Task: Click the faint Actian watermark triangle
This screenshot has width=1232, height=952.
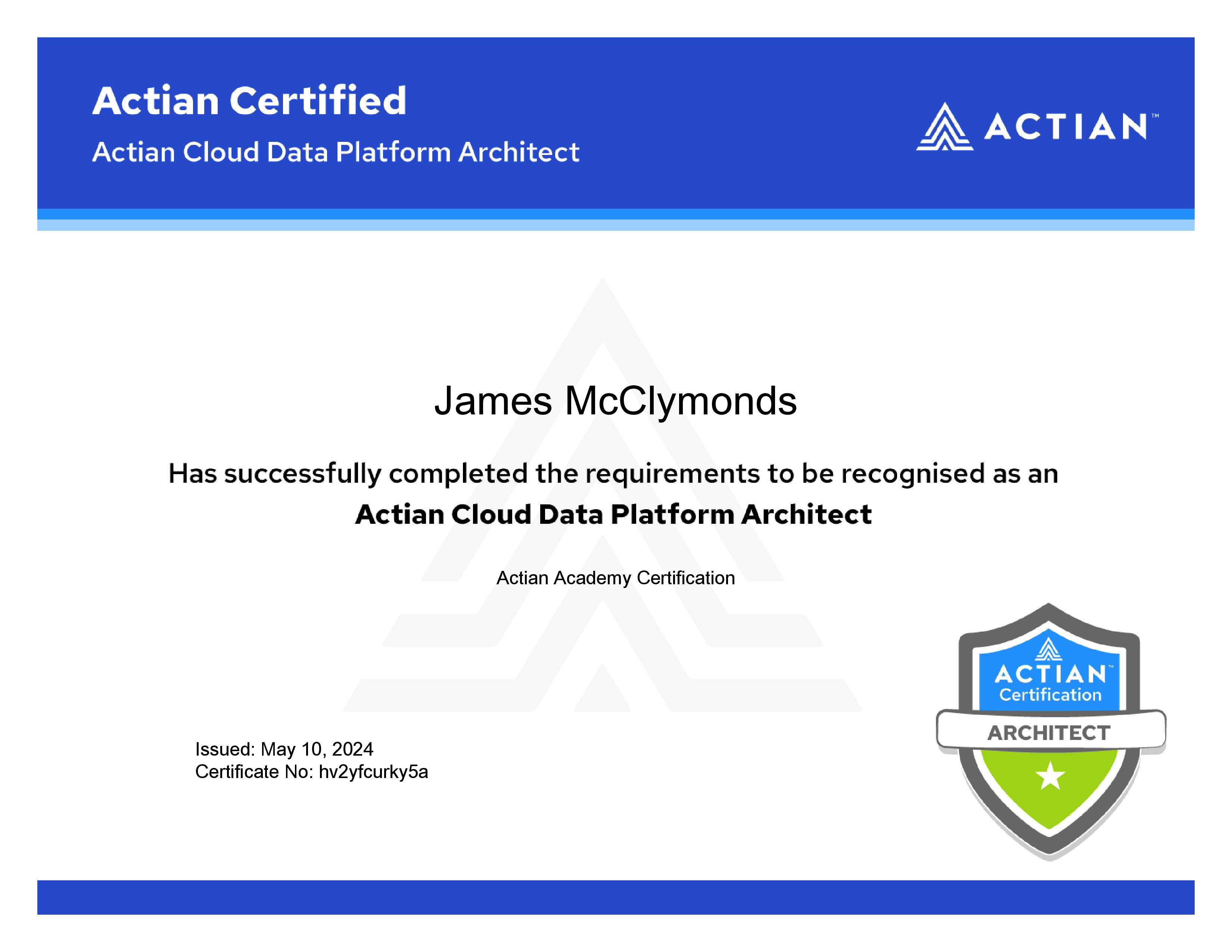Action: [603, 495]
